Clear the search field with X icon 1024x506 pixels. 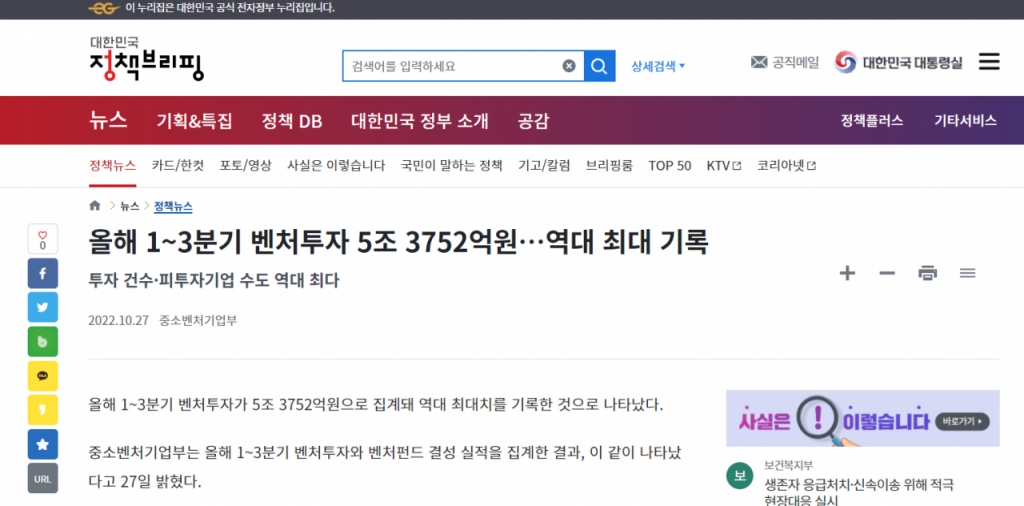(569, 66)
